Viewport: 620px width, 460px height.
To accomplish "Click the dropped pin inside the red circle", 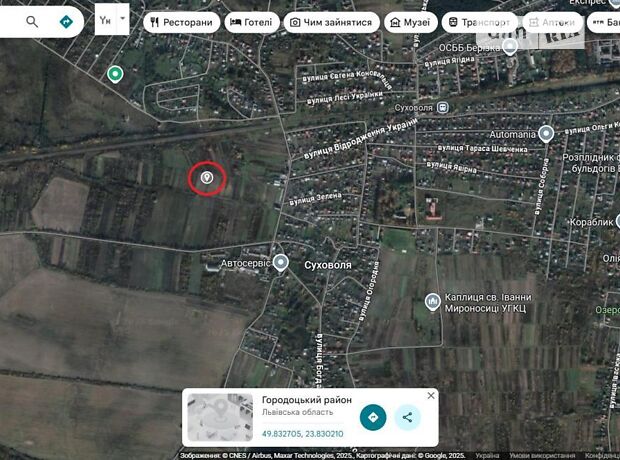I will (207, 178).
